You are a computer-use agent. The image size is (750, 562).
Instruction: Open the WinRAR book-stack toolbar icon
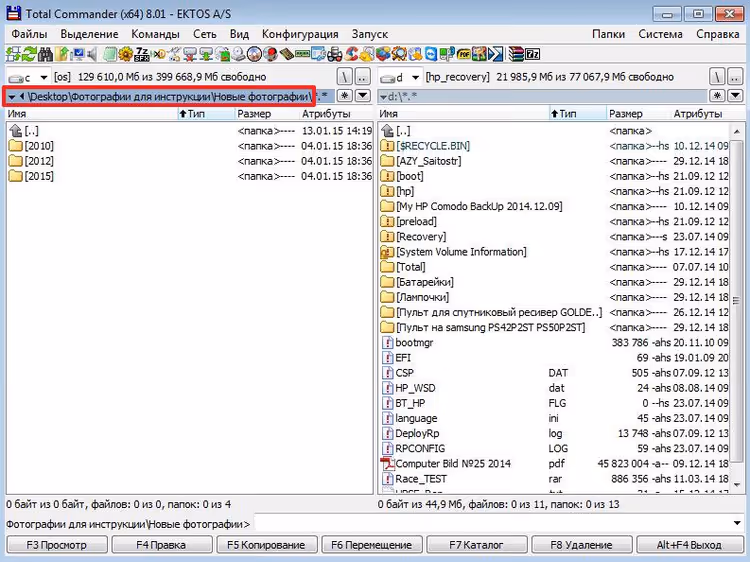[x=515, y=54]
